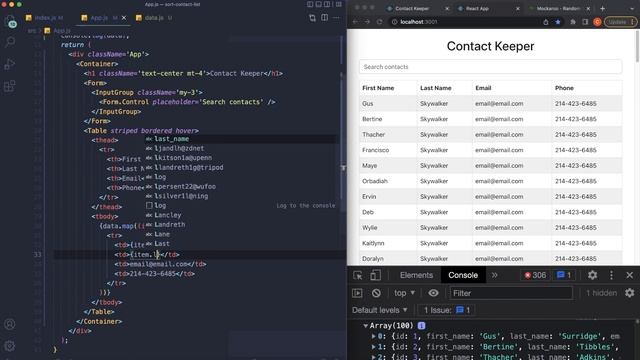The height and width of the screenshot is (360, 640).
Task: Pick the 'Last' suggestion entry
Action: point(241,244)
